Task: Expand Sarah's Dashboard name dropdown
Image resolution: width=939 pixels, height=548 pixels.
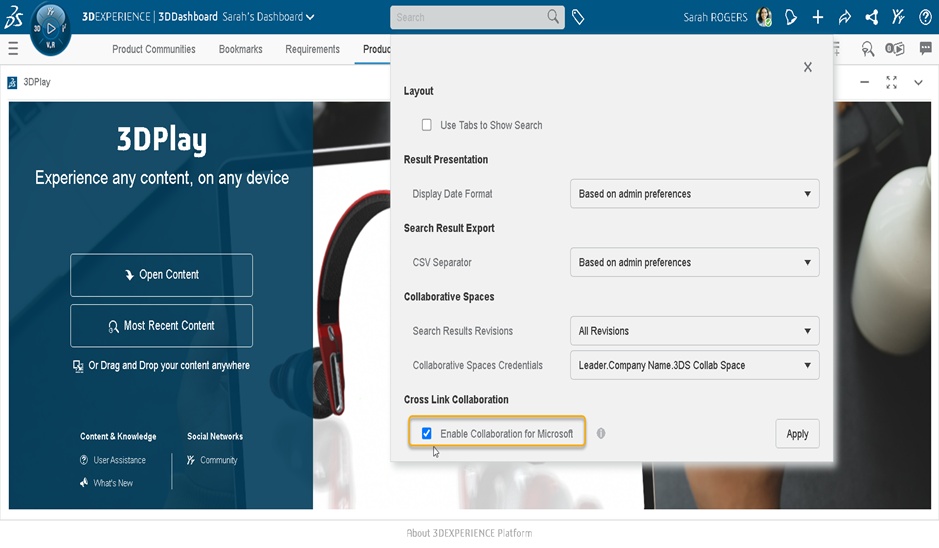Action: [268, 17]
